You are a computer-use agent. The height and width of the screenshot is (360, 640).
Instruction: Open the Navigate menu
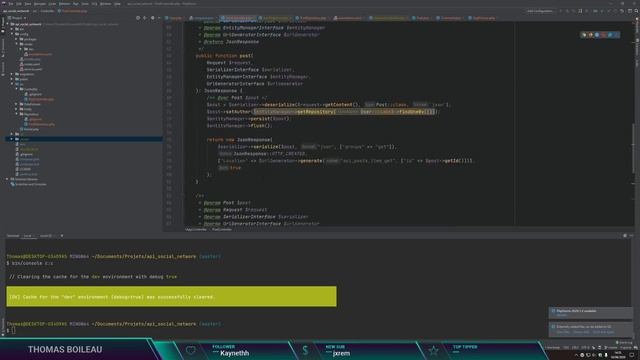(40, 4)
